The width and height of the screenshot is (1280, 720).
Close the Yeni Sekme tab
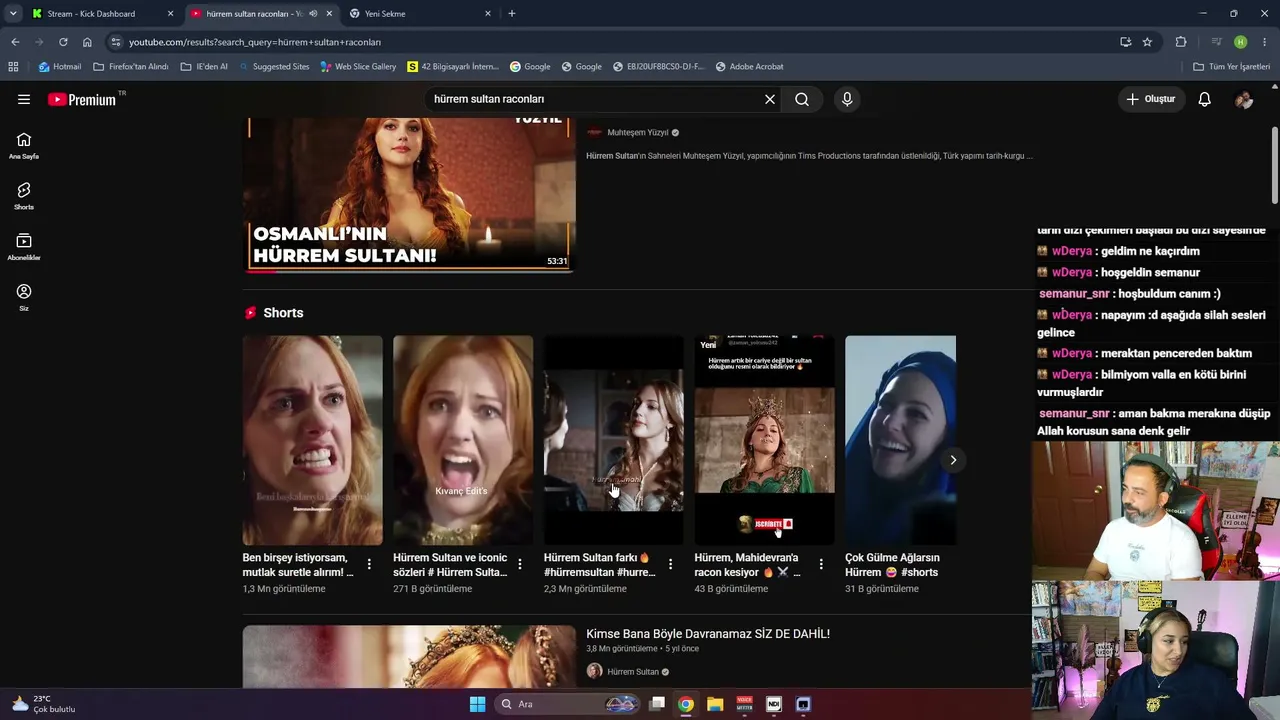point(488,14)
